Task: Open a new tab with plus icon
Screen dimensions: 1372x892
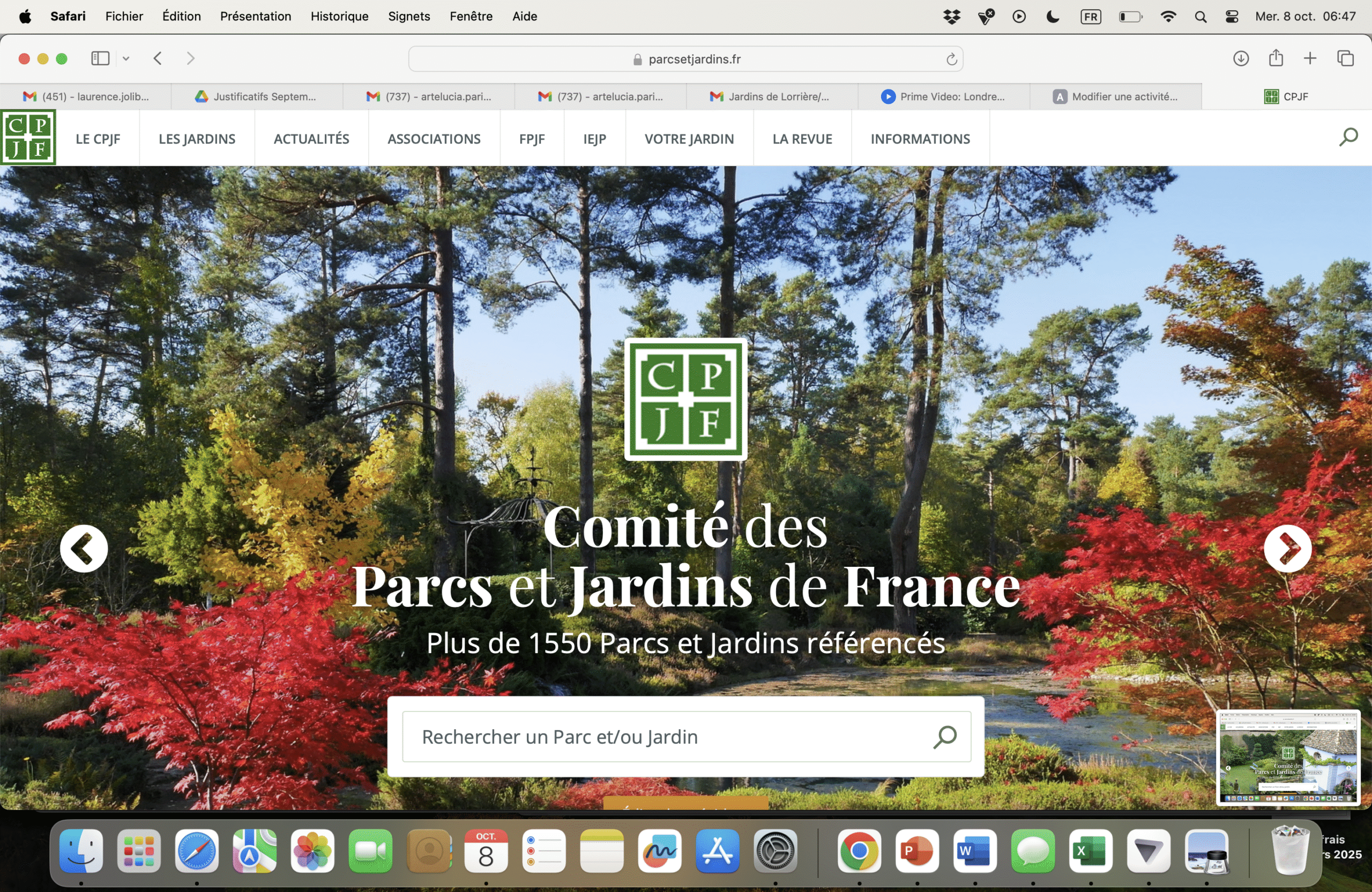Action: tap(1310, 58)
